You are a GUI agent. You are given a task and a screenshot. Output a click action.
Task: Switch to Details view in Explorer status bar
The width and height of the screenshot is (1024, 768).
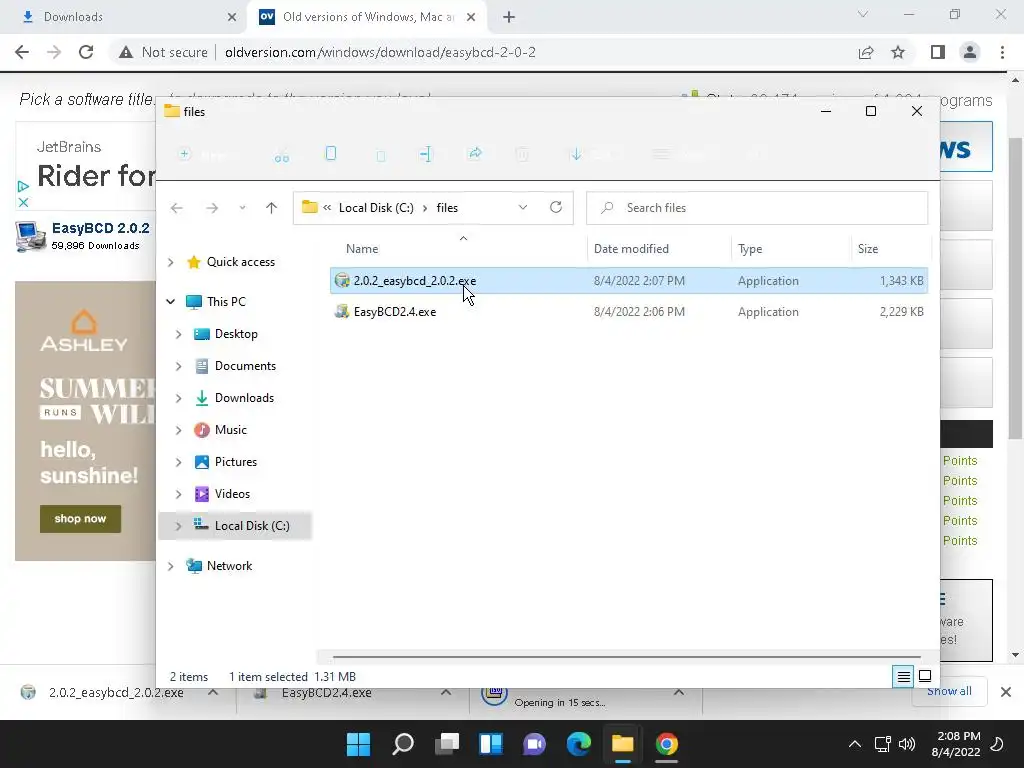(903, 677)
